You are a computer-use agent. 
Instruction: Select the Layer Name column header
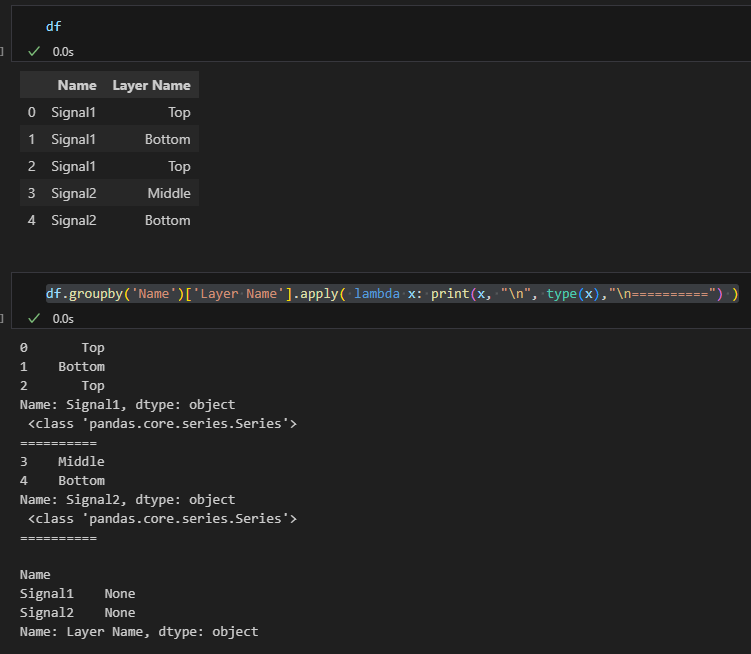[151, 85]
